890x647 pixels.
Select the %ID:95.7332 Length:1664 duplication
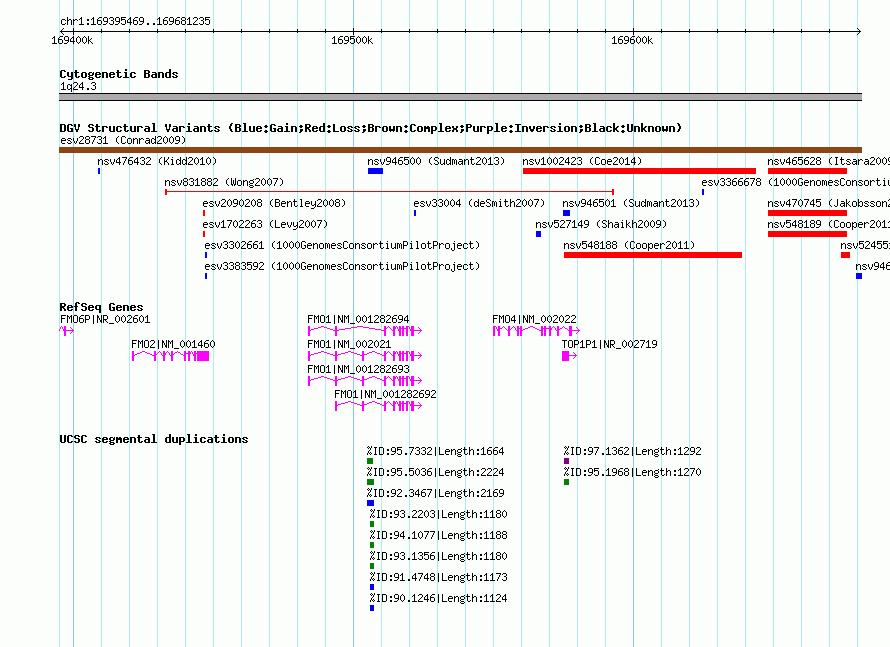click(x=370, y=461)
